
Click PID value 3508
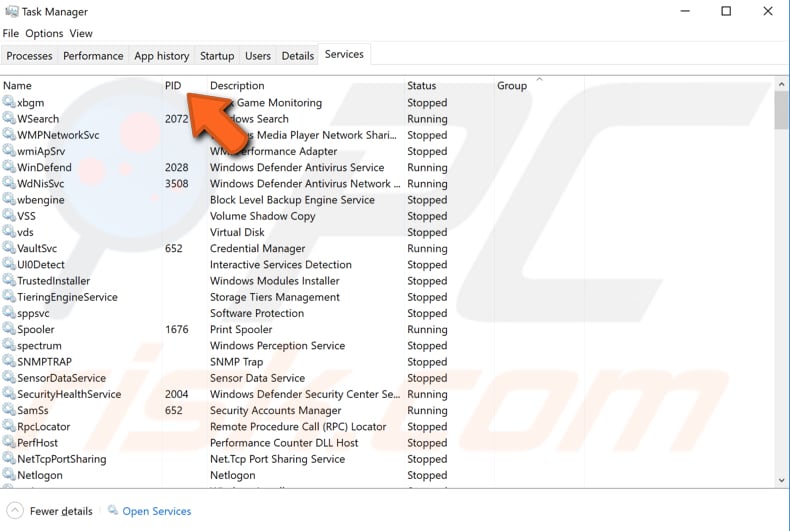click(177, 183)
